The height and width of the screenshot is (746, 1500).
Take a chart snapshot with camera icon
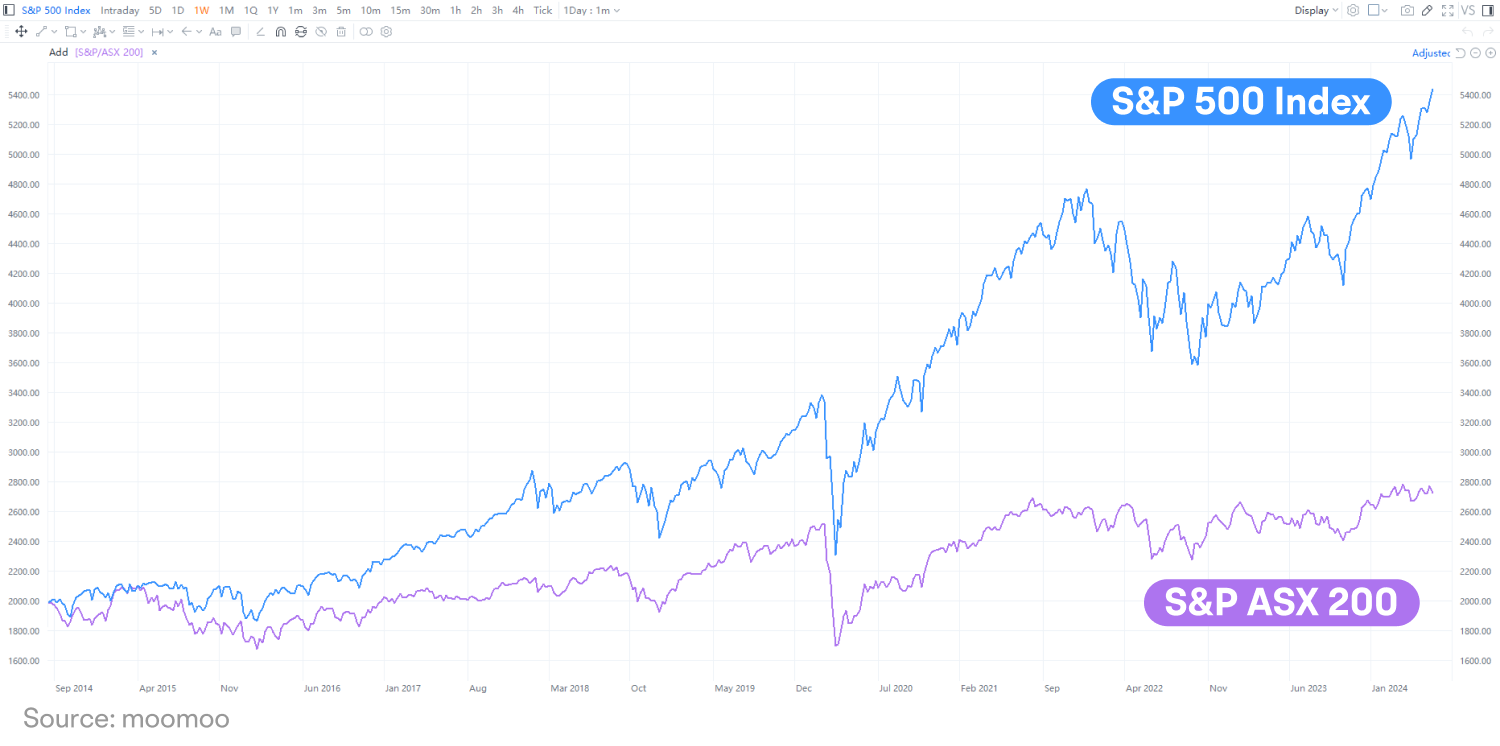coord(1407,10)
